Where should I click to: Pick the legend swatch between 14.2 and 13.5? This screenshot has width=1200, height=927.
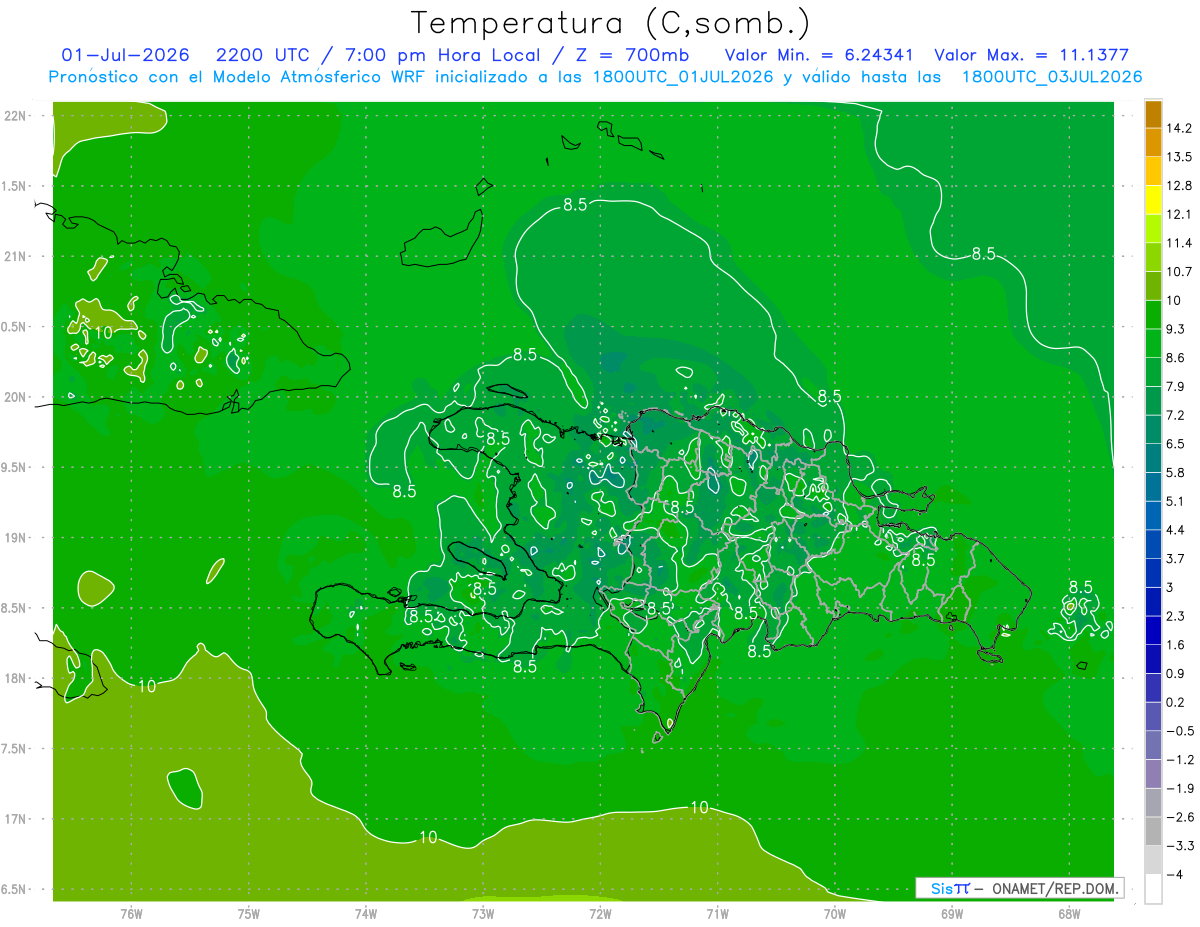tap(1153, 142)
